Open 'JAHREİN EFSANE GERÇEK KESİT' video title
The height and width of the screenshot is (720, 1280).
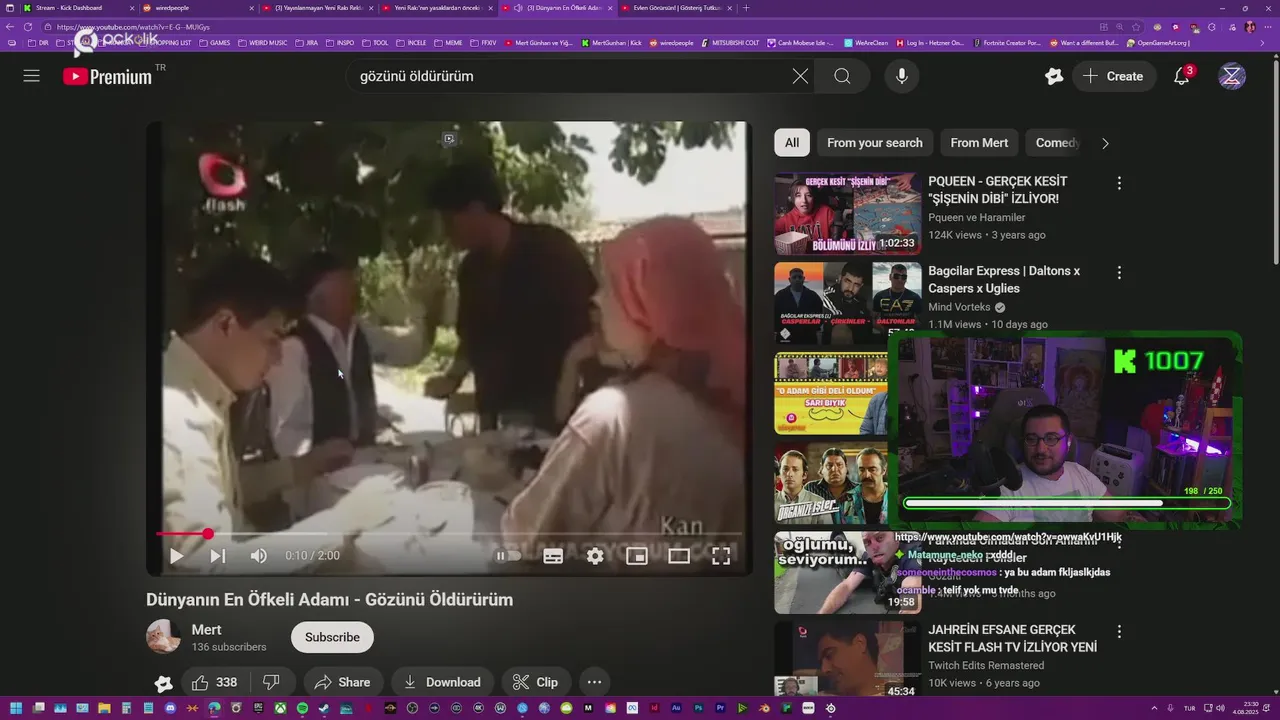point(1012,638)
